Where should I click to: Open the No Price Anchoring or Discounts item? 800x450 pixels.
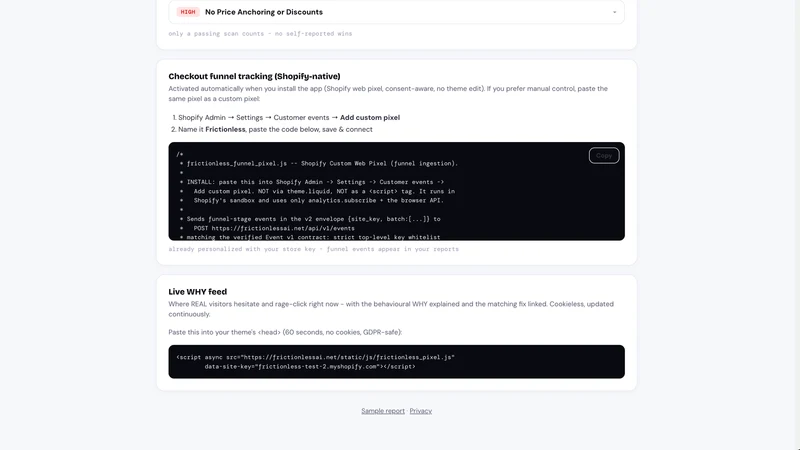[396, 12]
